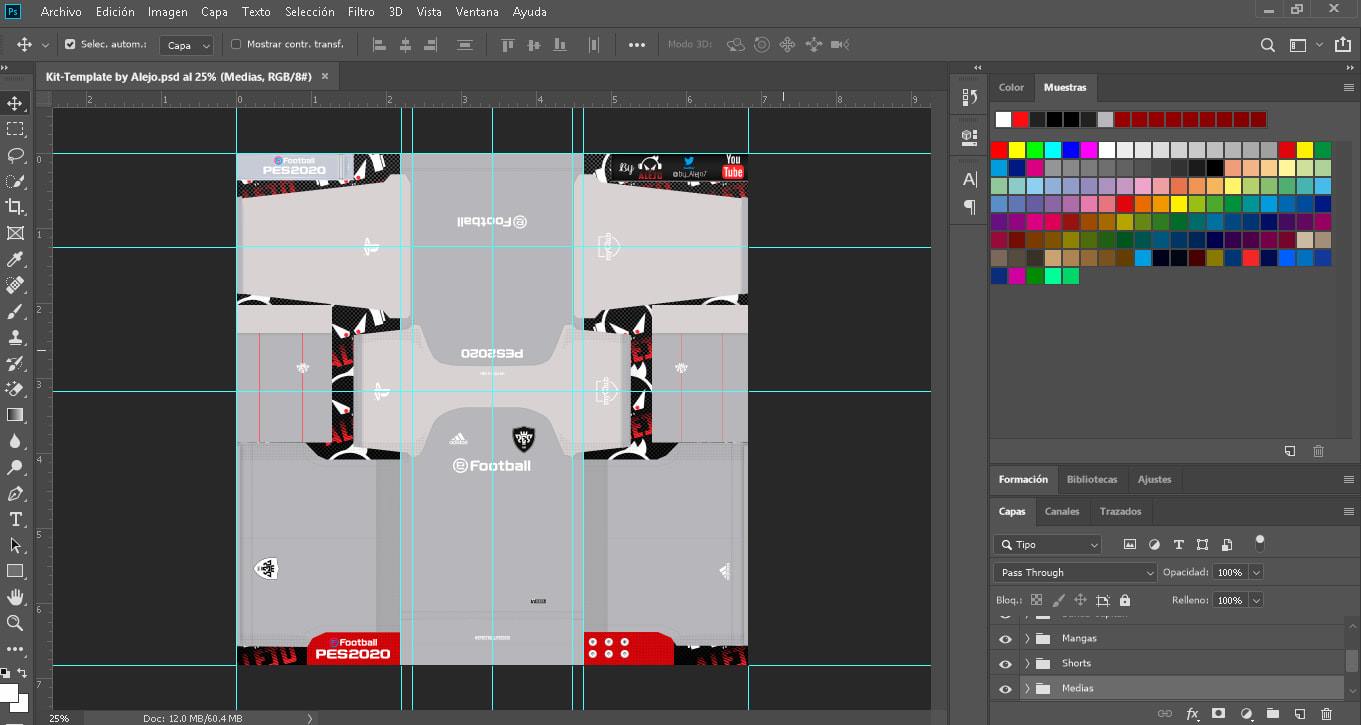Select the Dodge tool
Image resolution: width=1361 pixels, height=725 pixels.
click(15, 467)
